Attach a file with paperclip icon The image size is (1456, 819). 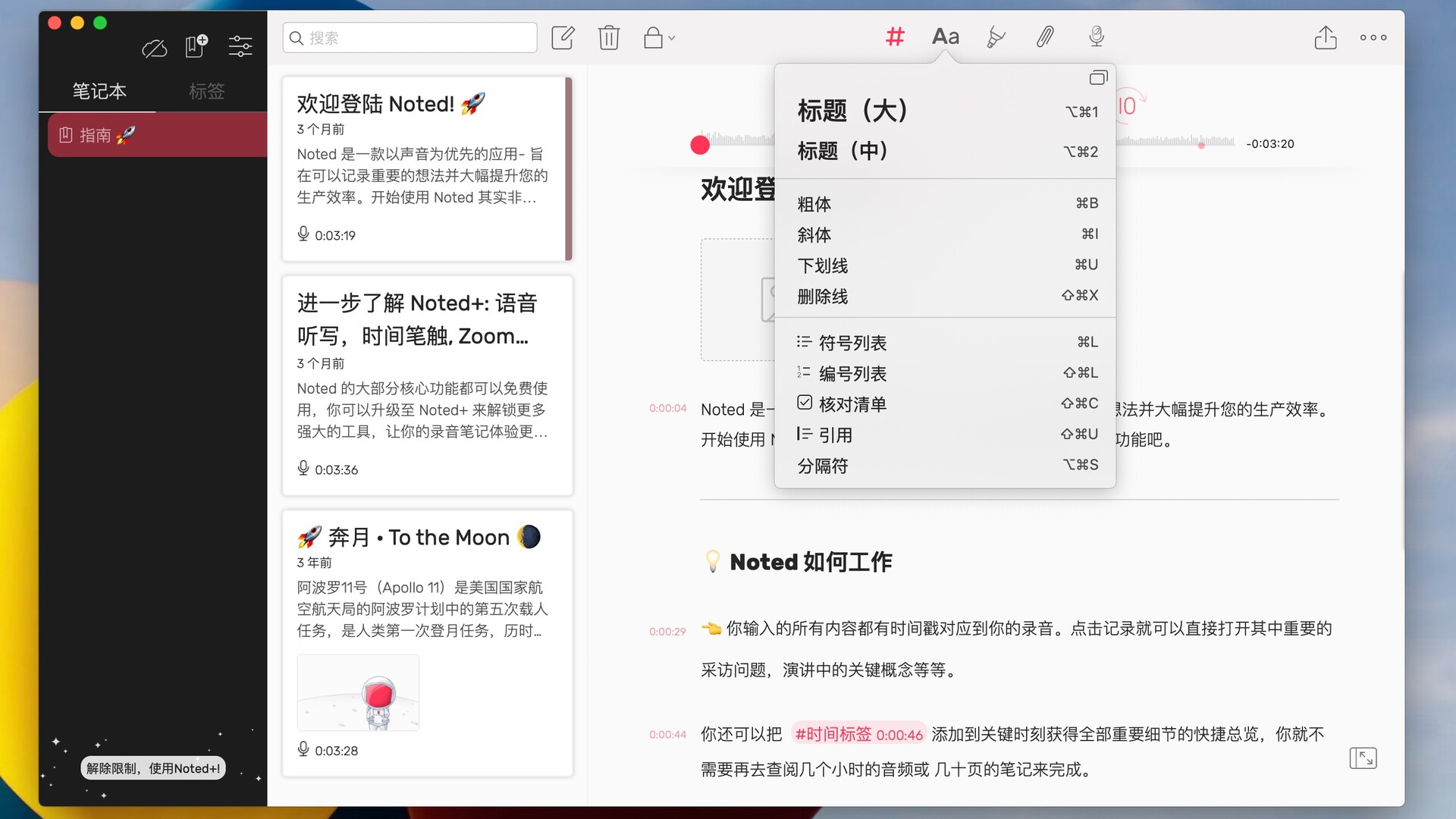point(1045,36)
